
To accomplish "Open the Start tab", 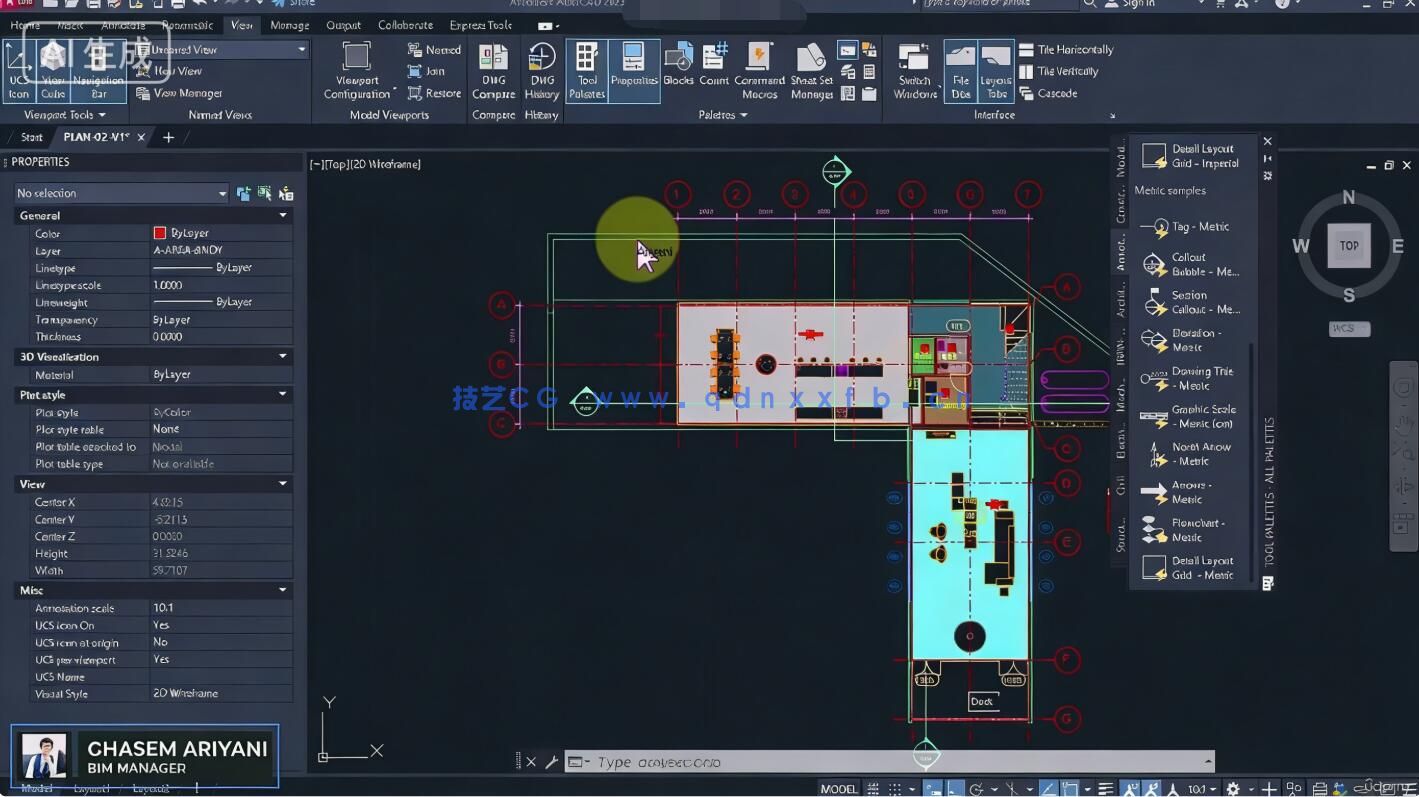I will coord(30,137).
